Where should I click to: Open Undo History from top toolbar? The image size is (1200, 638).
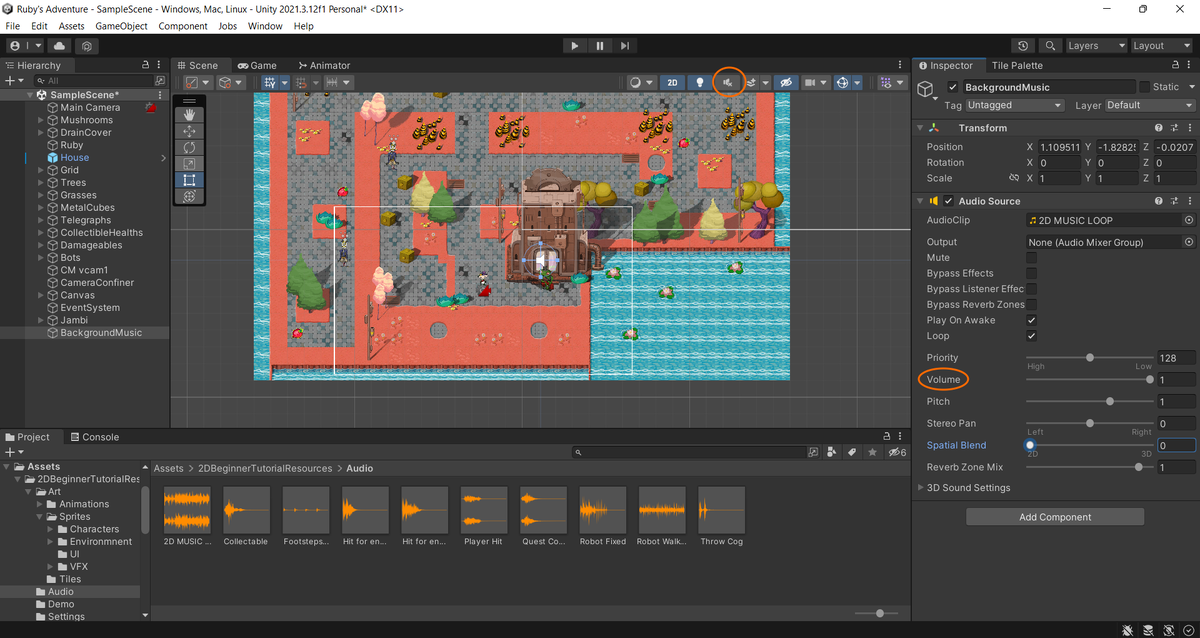1022,46
